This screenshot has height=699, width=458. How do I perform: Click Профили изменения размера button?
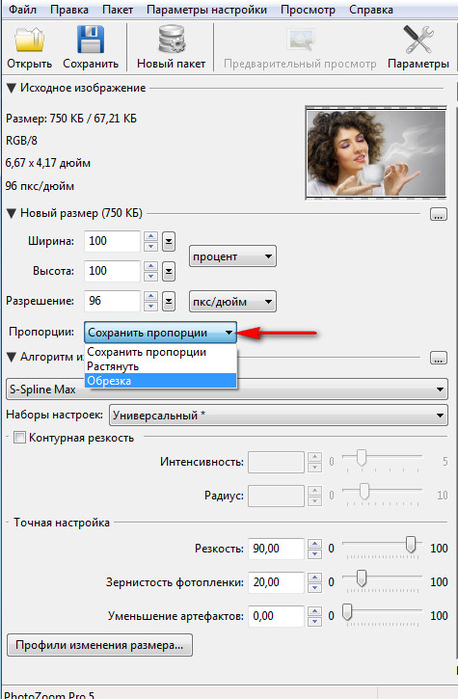100,645
